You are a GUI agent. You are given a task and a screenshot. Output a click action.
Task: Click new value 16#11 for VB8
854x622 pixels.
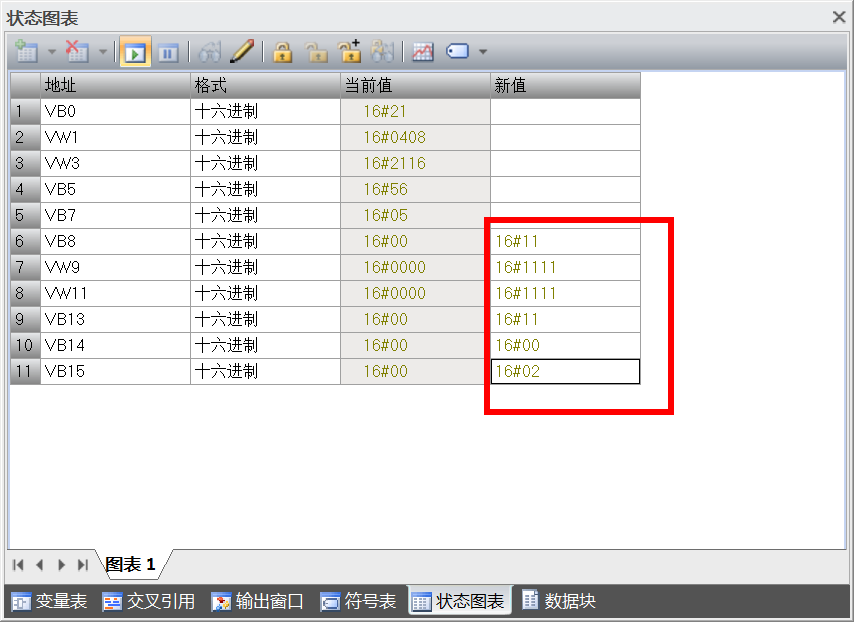(x=565, y=241)
